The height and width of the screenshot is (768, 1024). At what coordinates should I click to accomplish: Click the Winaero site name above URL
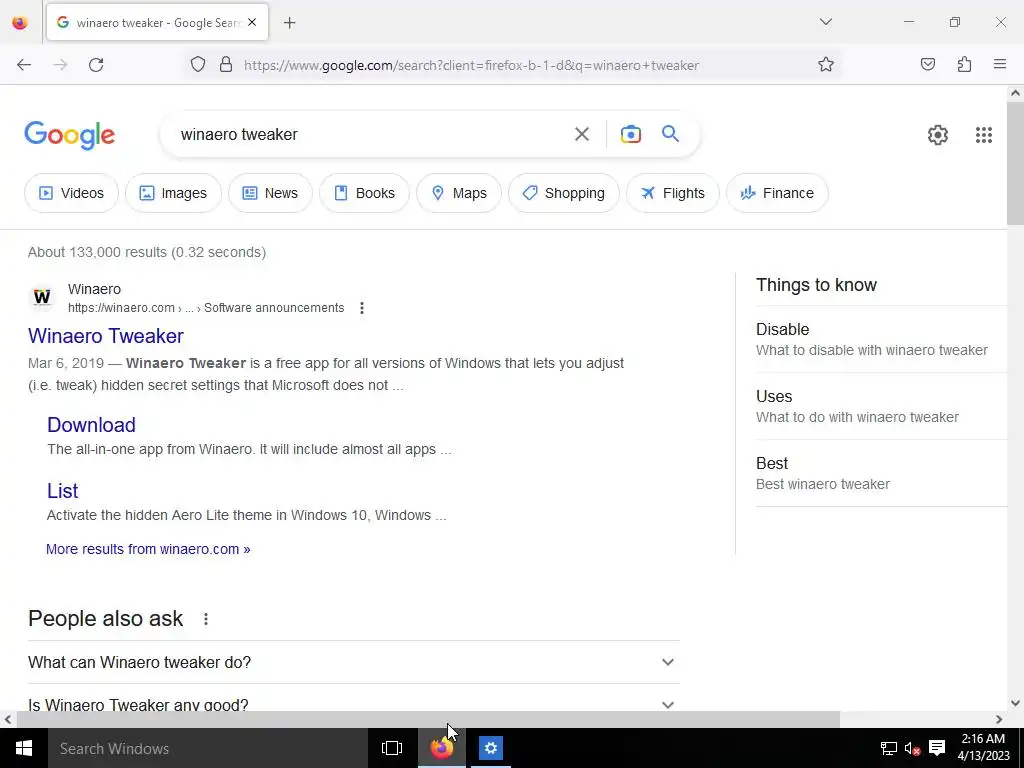94,289
